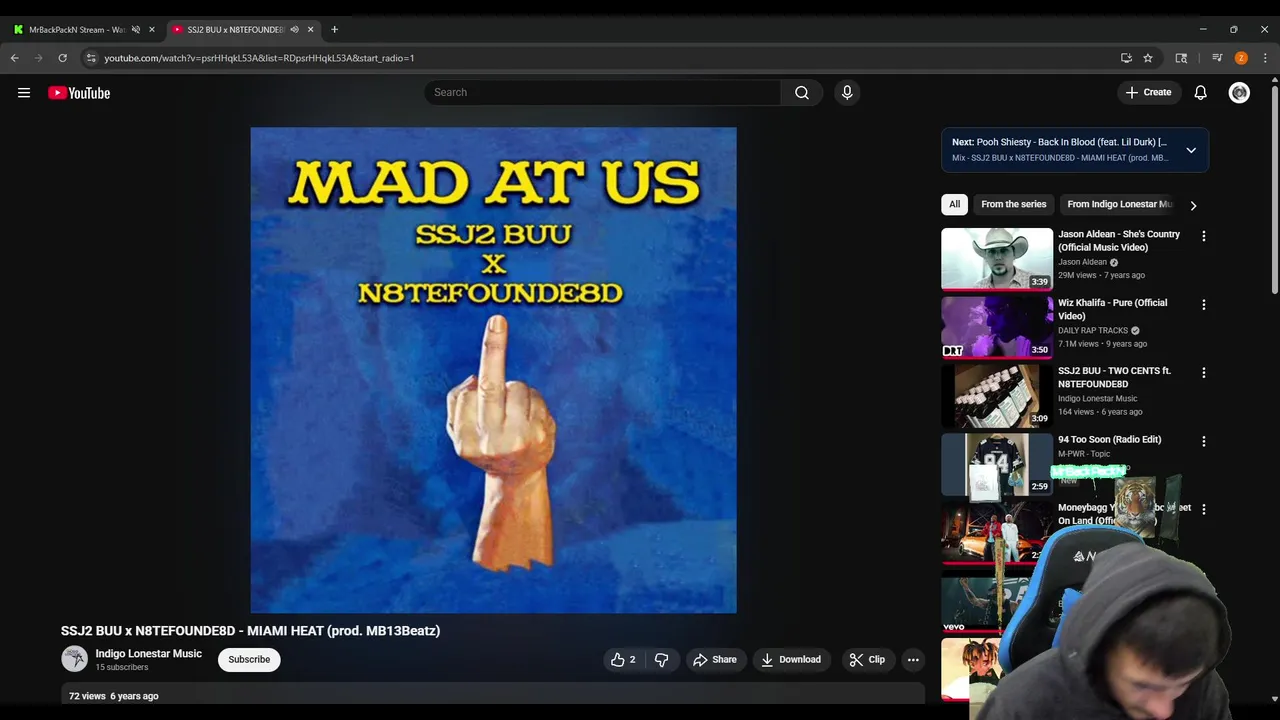Viewport: 1280px width, 720px height.
Task: Go to YouTube home via logo
Action: [79, 93]
